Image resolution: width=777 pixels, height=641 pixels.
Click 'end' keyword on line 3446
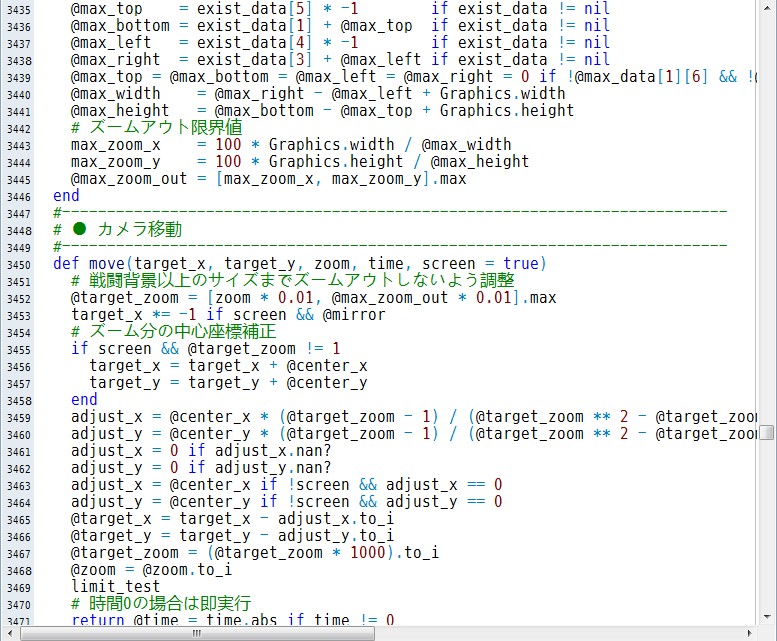click(66, 195)
